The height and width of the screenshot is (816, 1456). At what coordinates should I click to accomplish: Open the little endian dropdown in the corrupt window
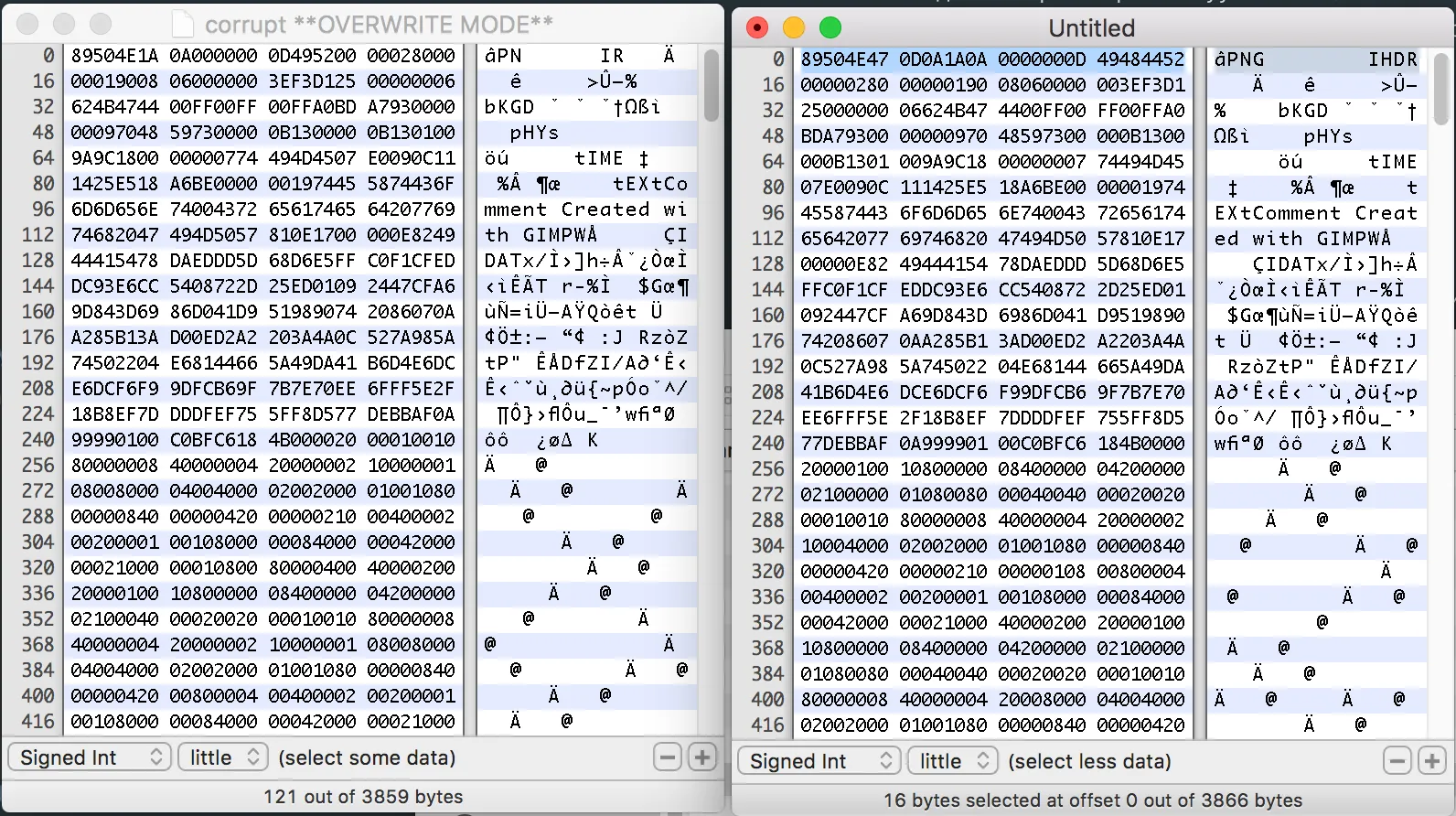(222, 757)
